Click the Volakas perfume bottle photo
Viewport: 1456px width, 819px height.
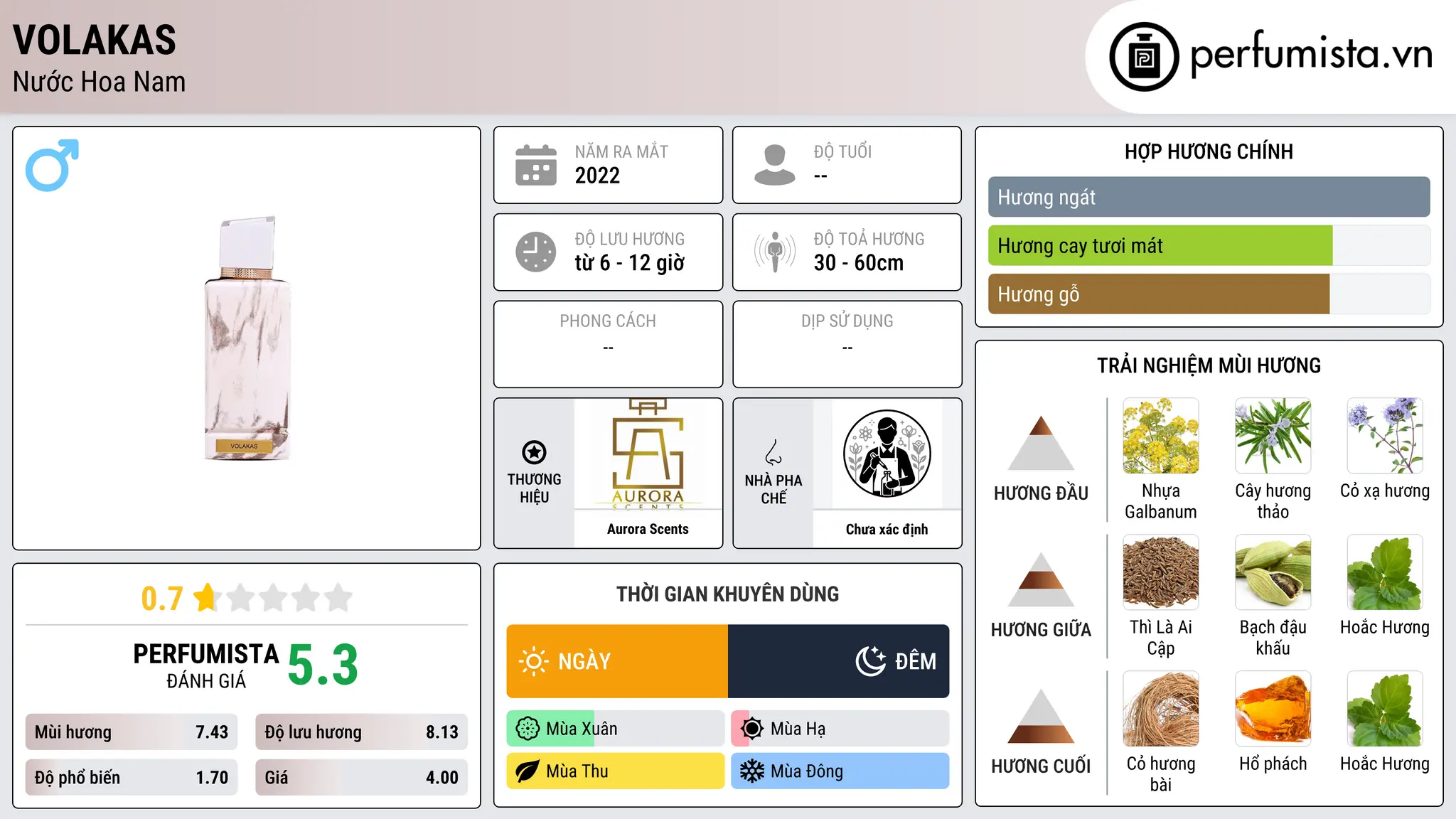pos(247,338)
